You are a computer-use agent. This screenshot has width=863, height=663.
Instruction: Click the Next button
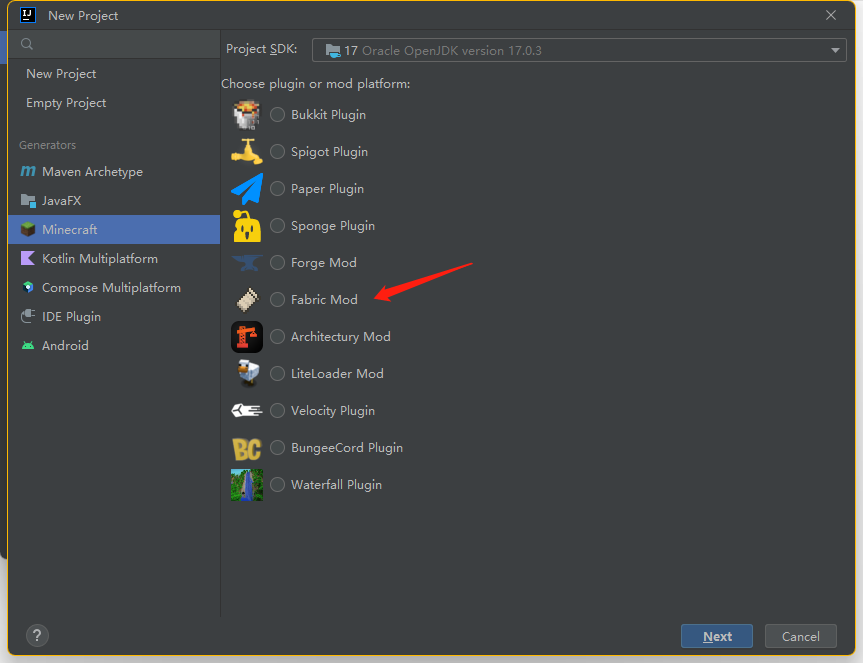pyautogui.click(x=717, y=637)
